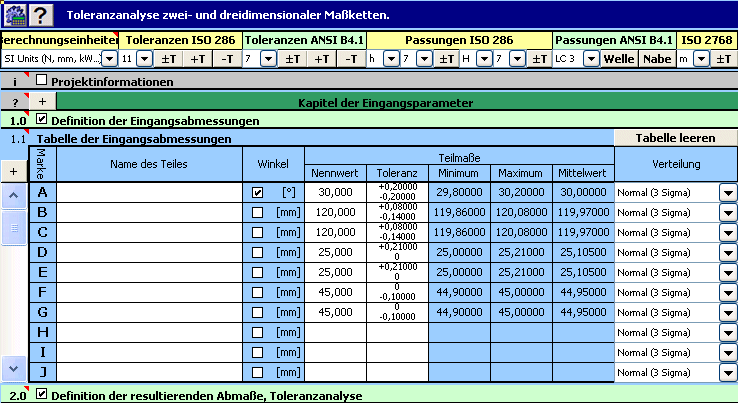
Task: Click -T under Toleranzen ISO 286
Action: [227, 59]
